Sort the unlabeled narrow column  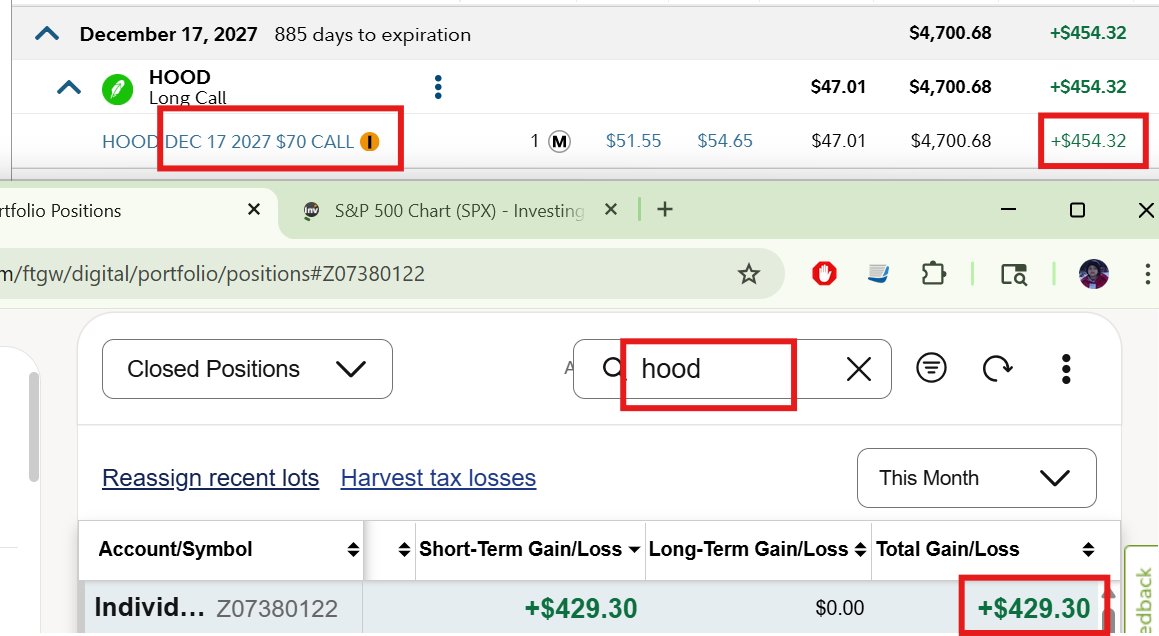pos(404,549)
